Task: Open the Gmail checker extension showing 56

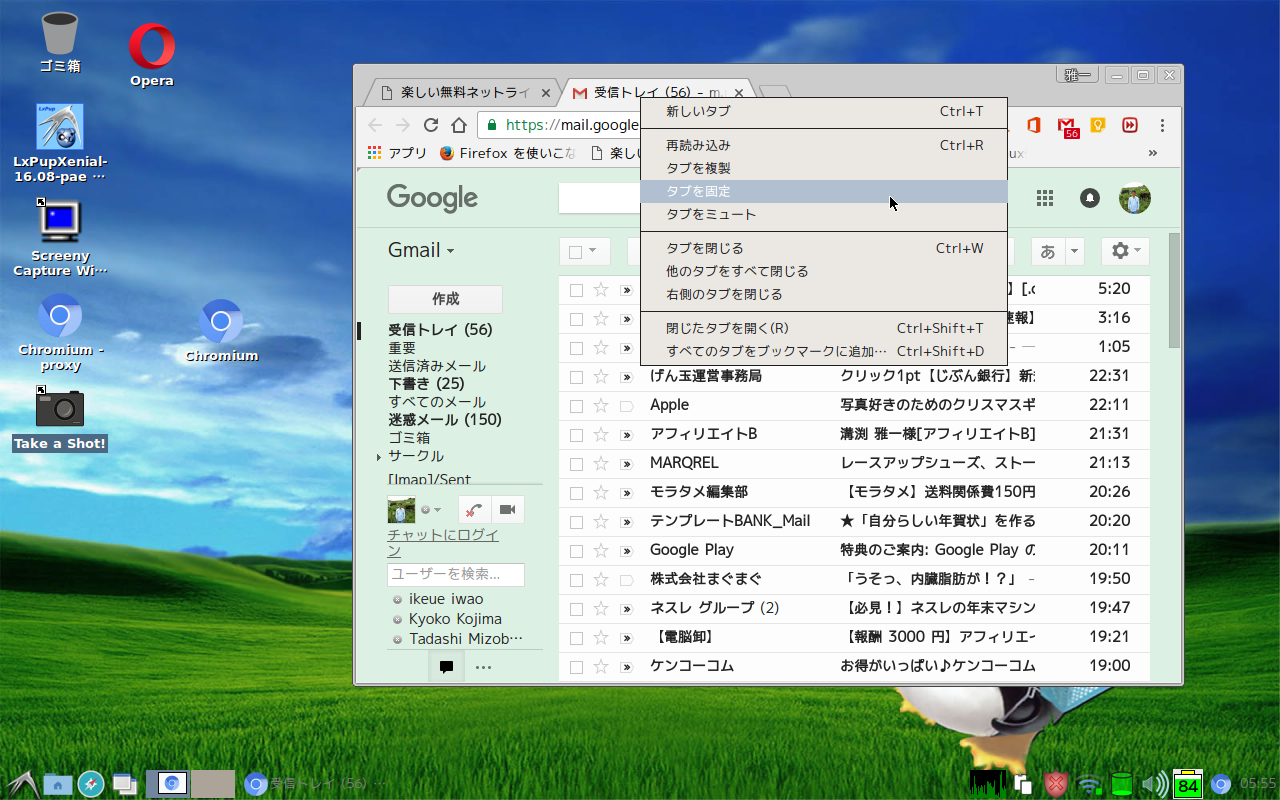Action: point(1070,126)
